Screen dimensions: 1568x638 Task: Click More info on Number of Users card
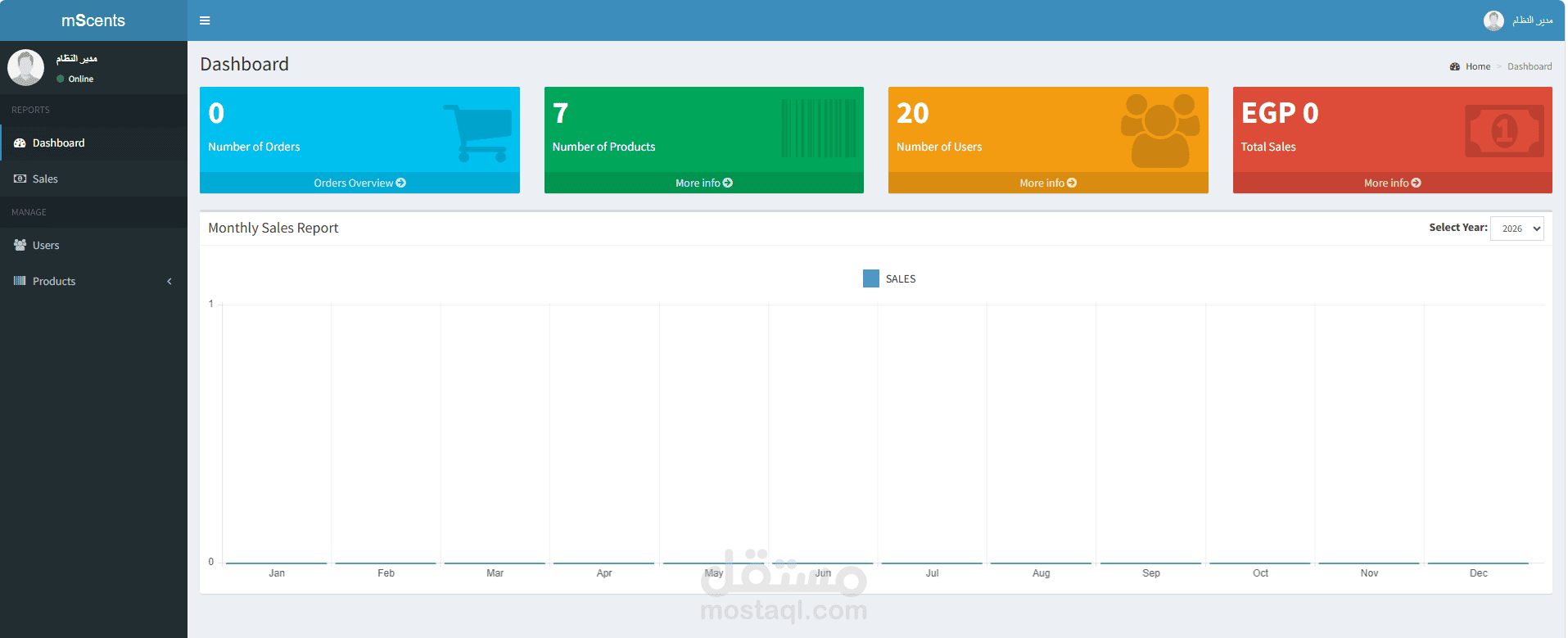pyautogui.click(x=1048, y=183)
